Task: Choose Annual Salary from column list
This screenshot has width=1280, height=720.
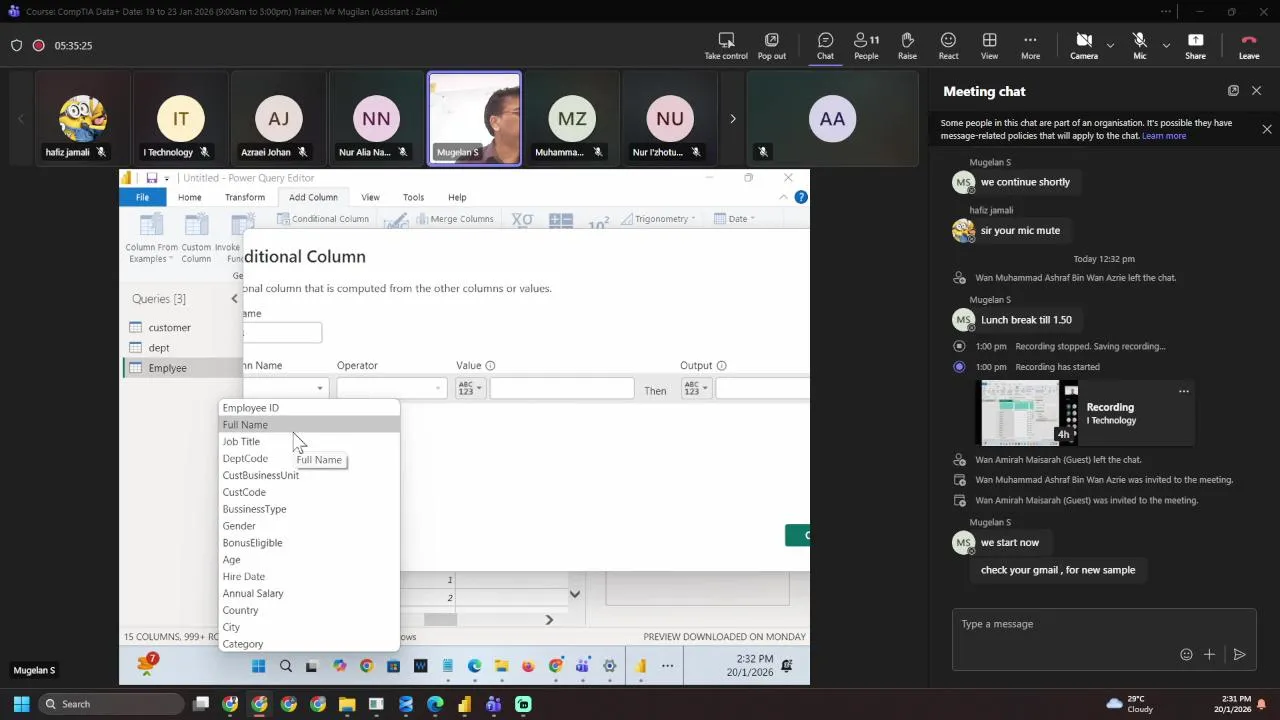Action: [x=309, y=593]
